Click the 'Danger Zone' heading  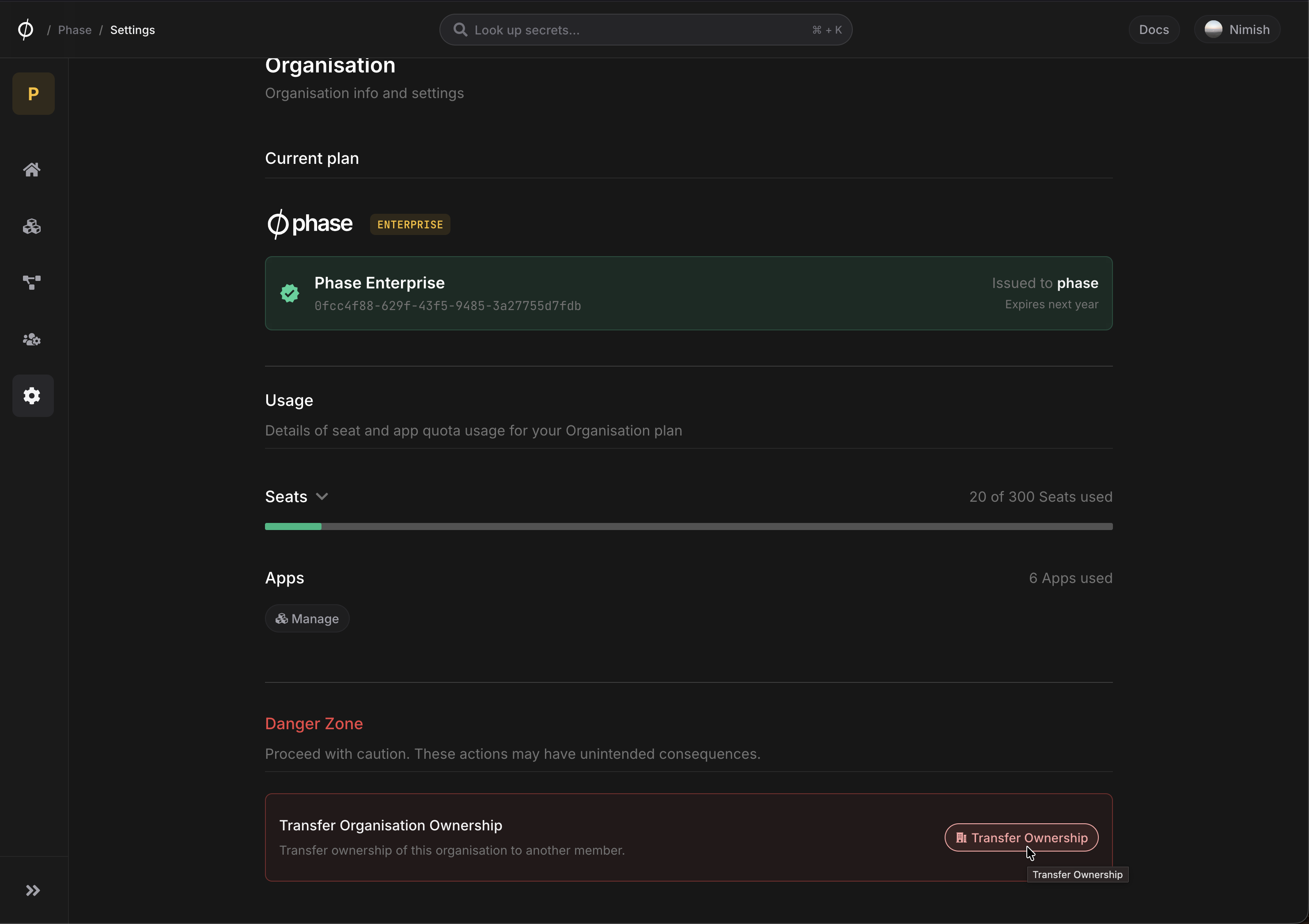pos(314,723)
